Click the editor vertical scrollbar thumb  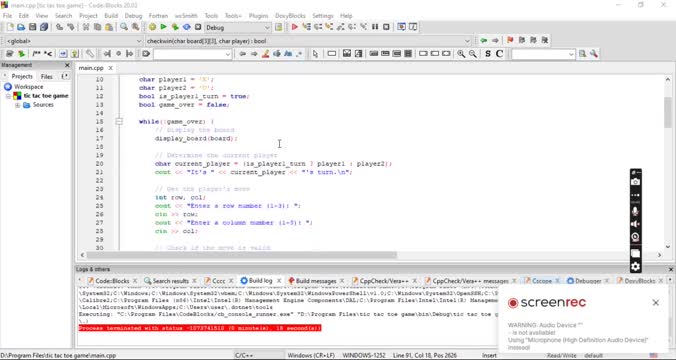(x=668, y=112)
